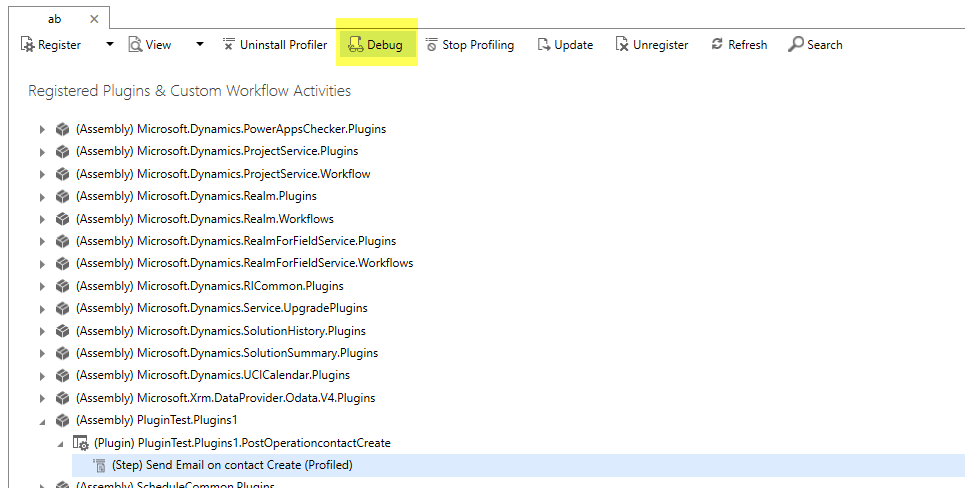The image size is (965, 488).
Task: Expand the RICommon.Plugins assembly
Action: click(42, 286)
